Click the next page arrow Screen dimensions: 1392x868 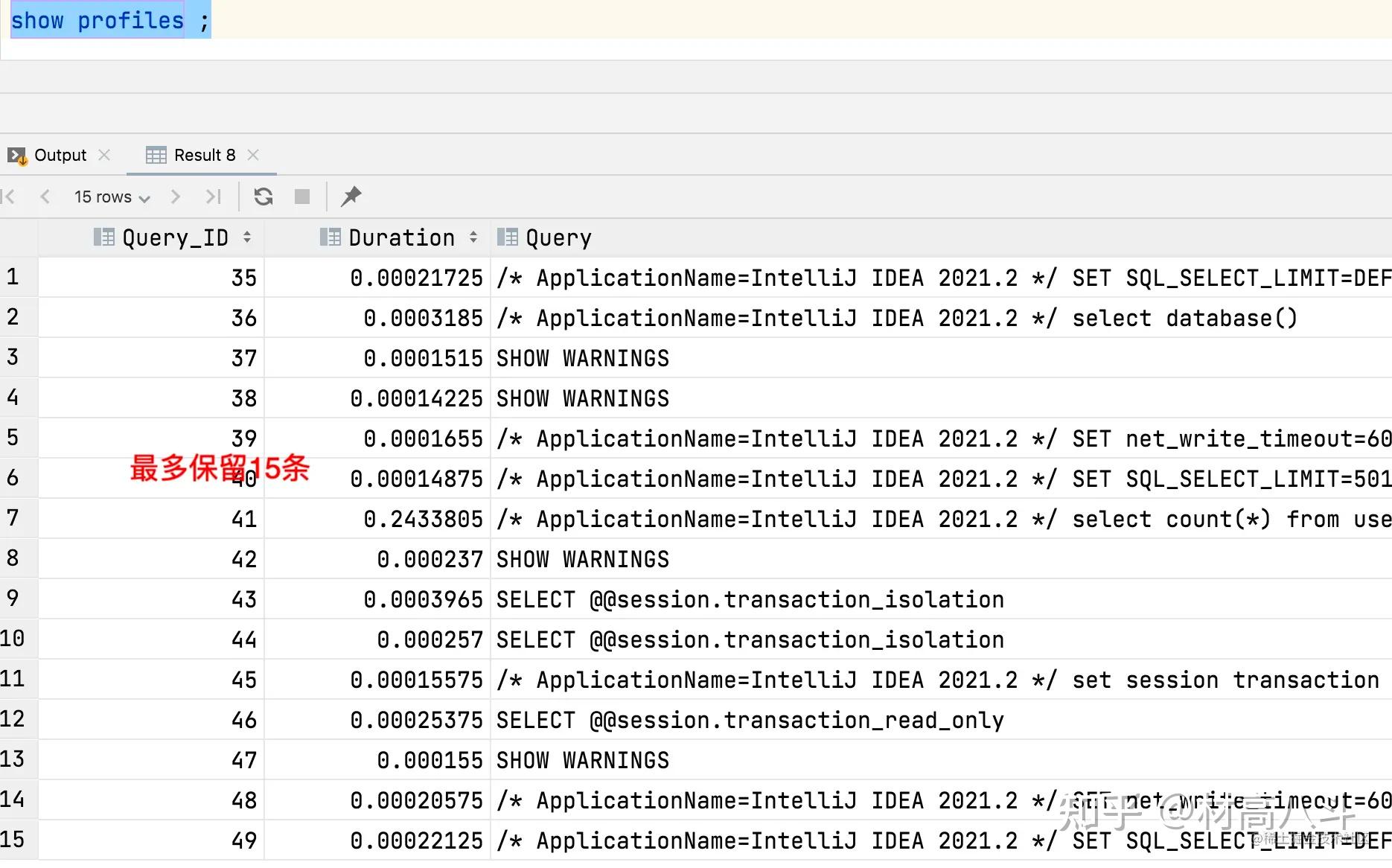[x=176, y=197]
